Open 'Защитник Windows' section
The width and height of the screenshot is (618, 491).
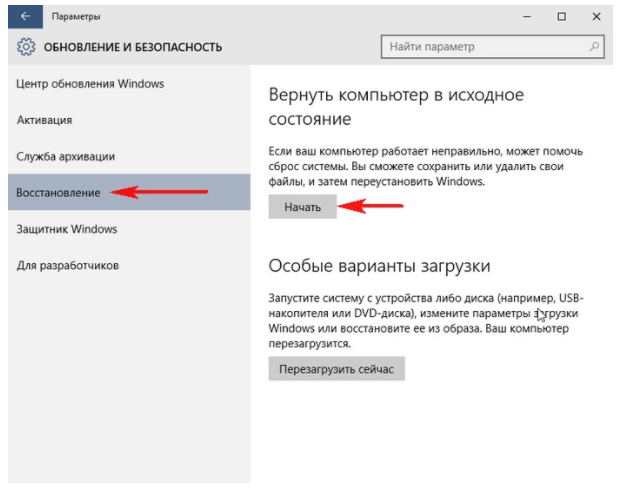(x=129, y=229)
